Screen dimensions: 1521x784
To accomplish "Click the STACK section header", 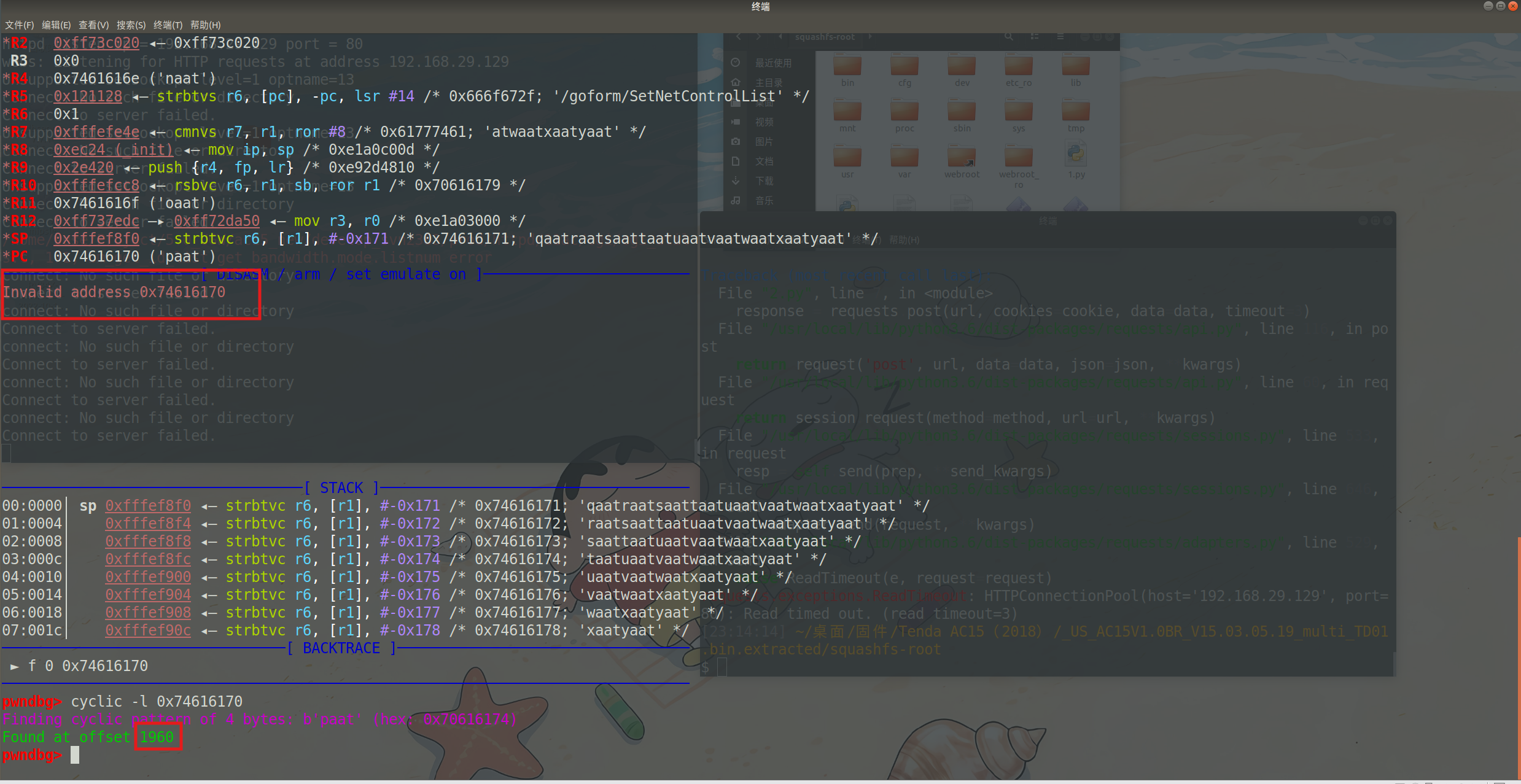I will (341, 488).
